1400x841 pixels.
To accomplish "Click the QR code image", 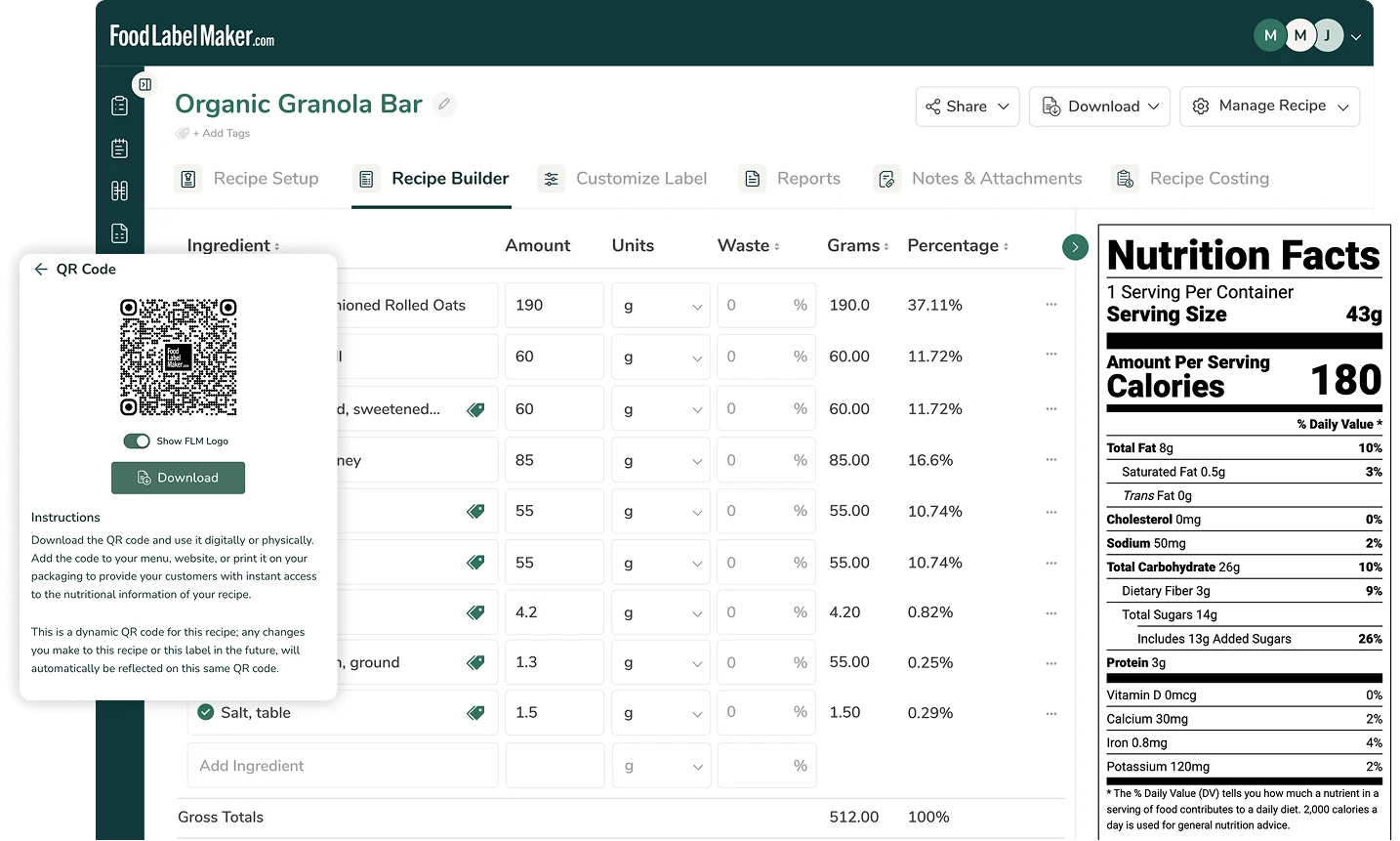I will (x=179, y=357).
